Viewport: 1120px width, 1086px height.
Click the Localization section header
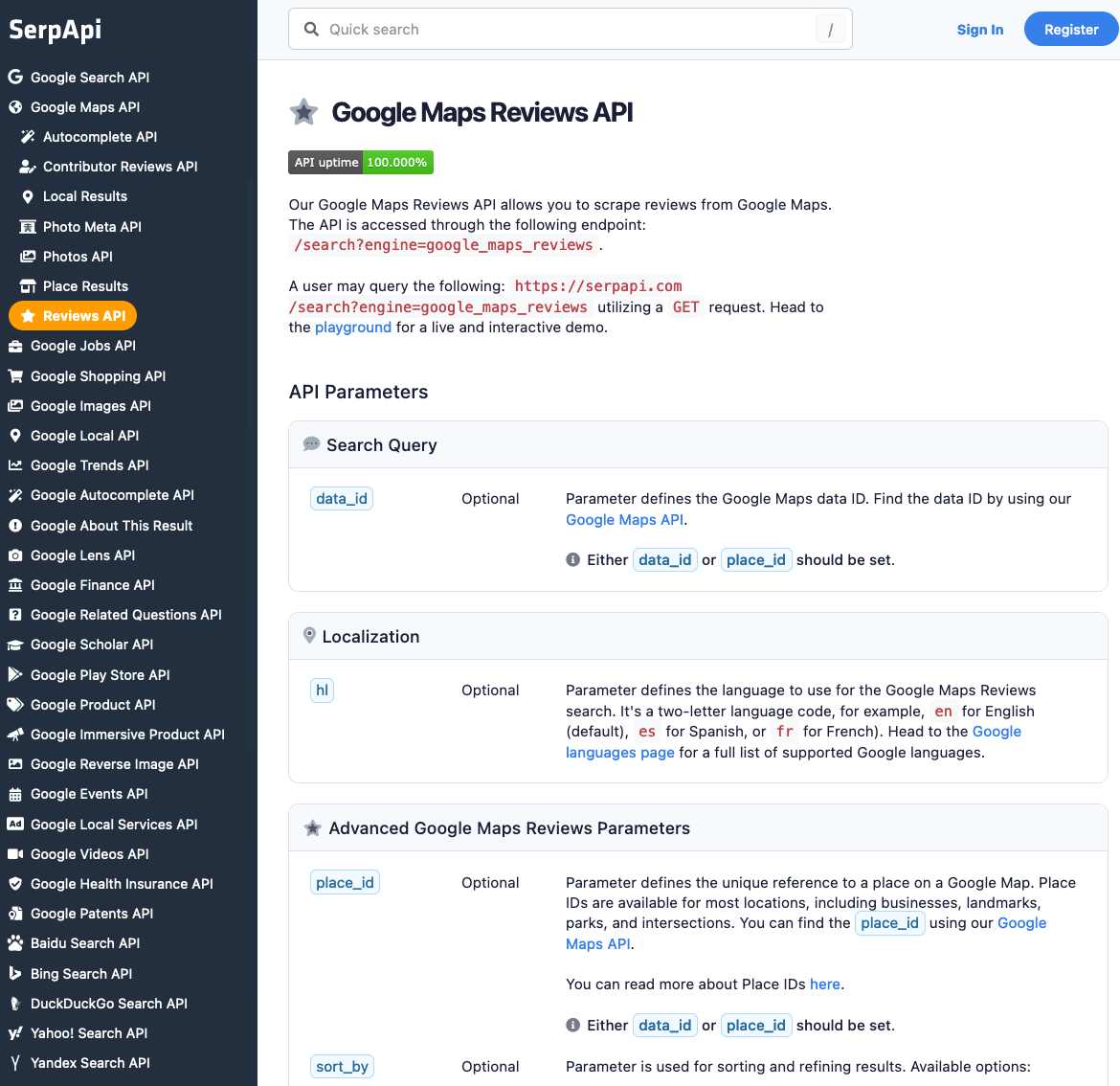click(x=698, y=637)
